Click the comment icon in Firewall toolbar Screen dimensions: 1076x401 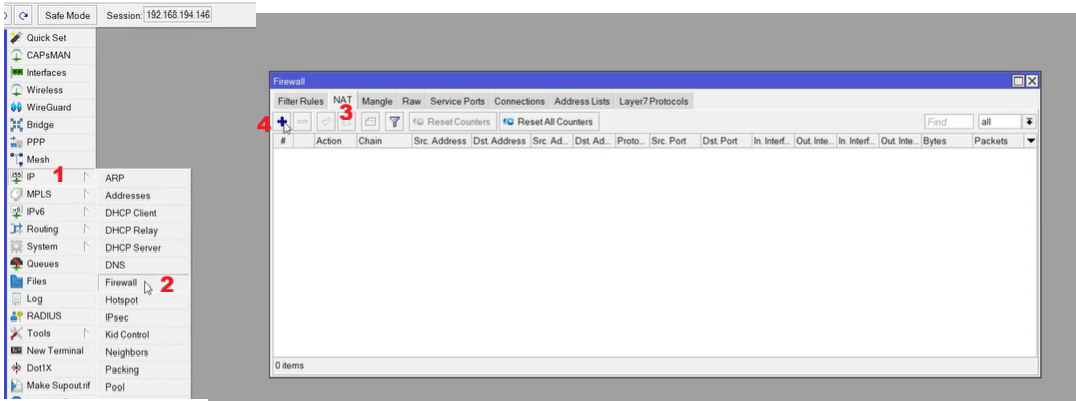369,122
